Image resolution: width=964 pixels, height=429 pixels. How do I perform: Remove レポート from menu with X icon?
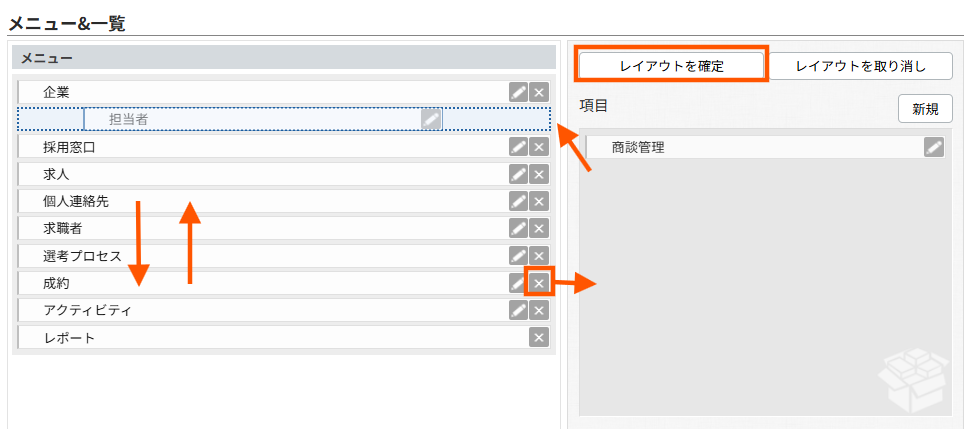click(539, 337)
